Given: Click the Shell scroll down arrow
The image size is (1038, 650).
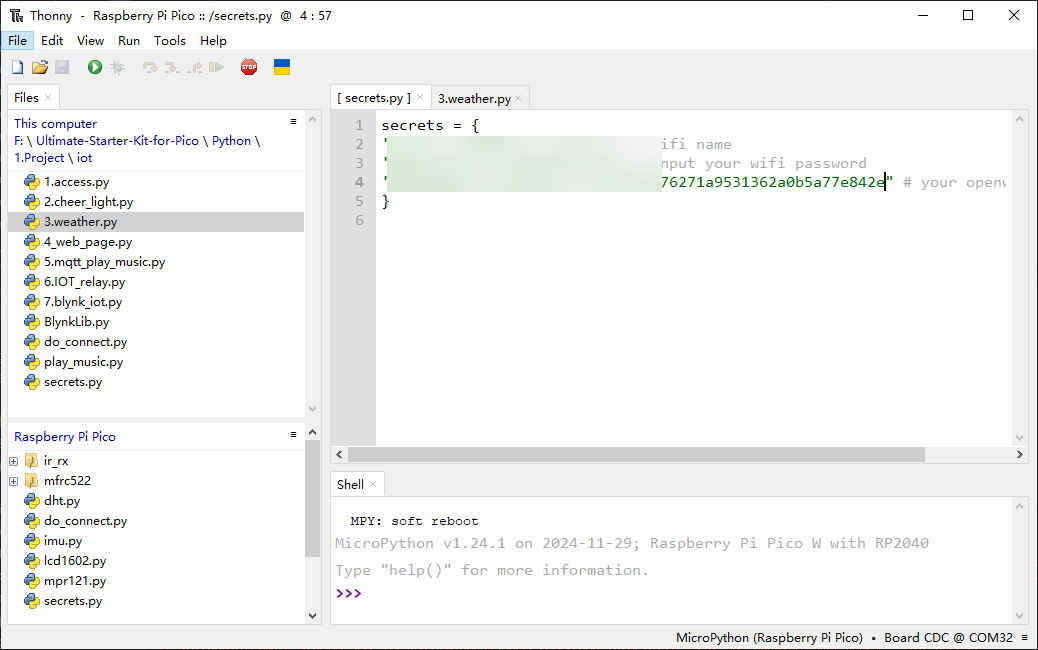Looking at the screenshot, I should click(x=1019, y=616).
